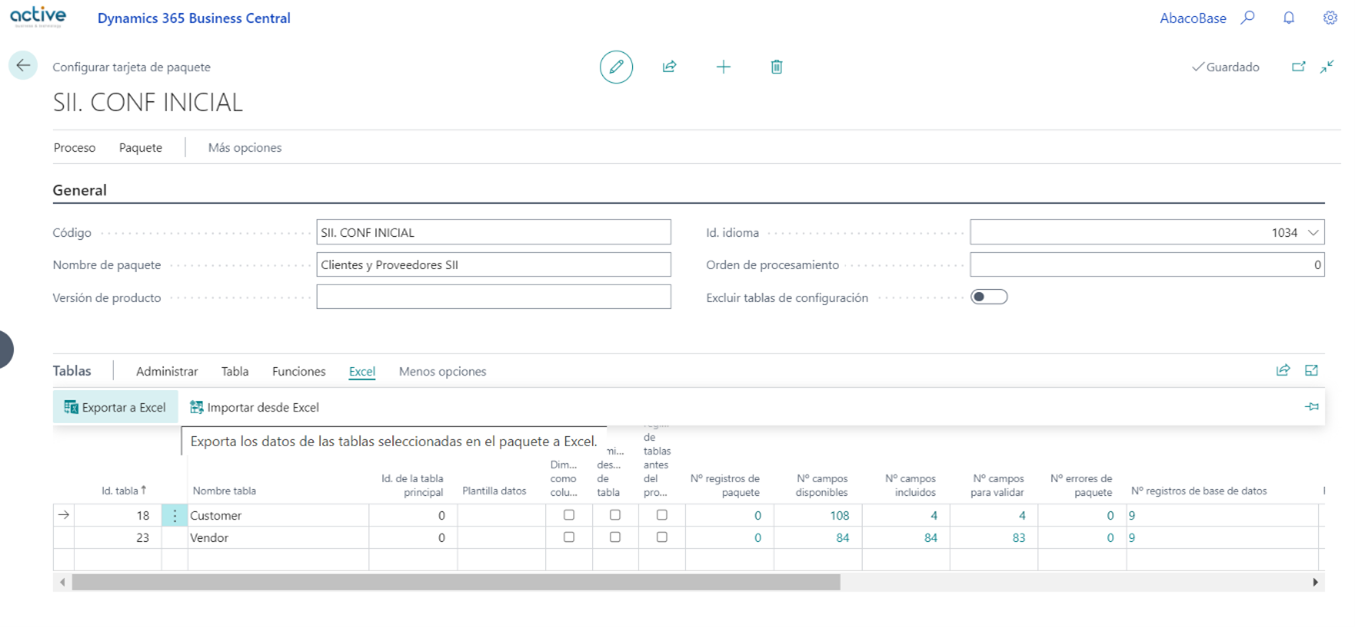This screenshot has height=627, width=1355.
Task: Click the scrollbar left arrow
Action: pyautogui.click(x=63, y=582)
